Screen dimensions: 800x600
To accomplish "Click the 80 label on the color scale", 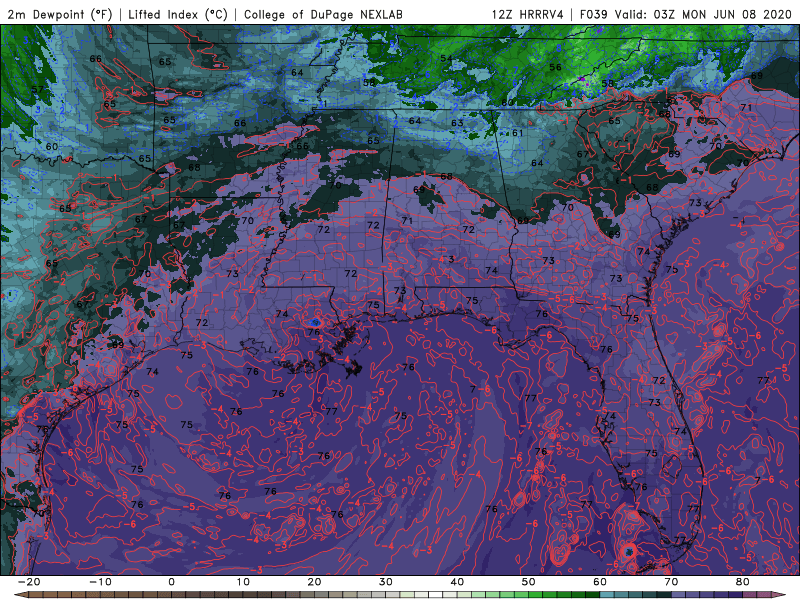I will tap(743, 582).
